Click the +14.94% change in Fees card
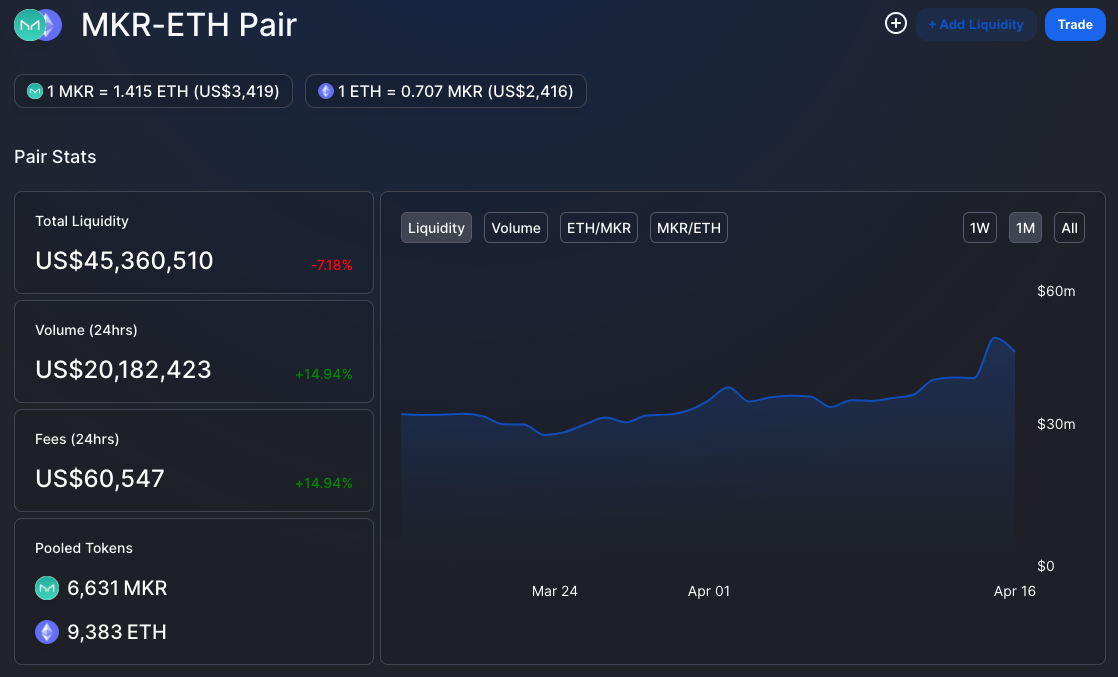Viewport: 1118px width, 677px height. [324, 483]
